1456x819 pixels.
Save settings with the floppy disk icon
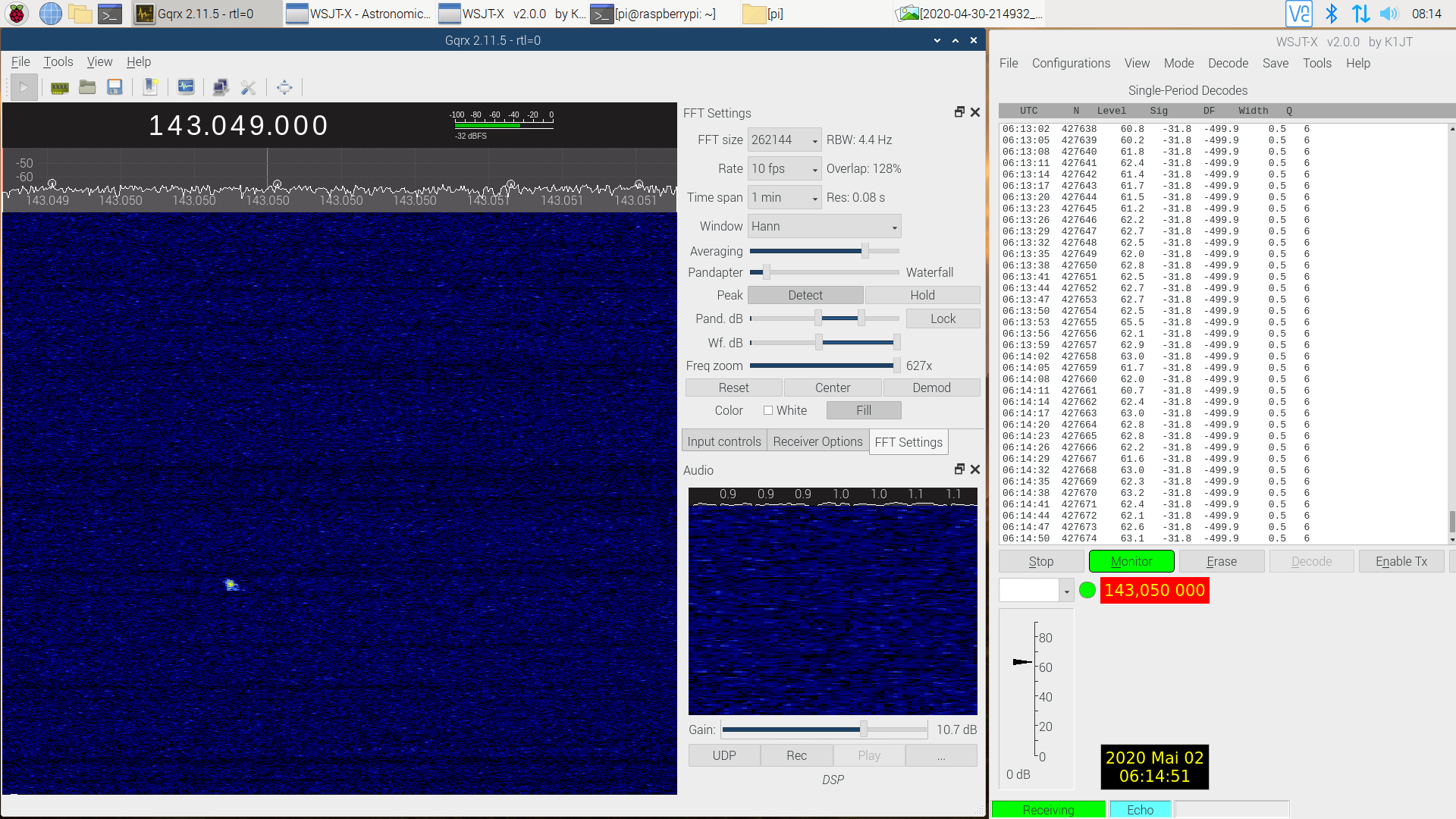[x=115, y=87]
